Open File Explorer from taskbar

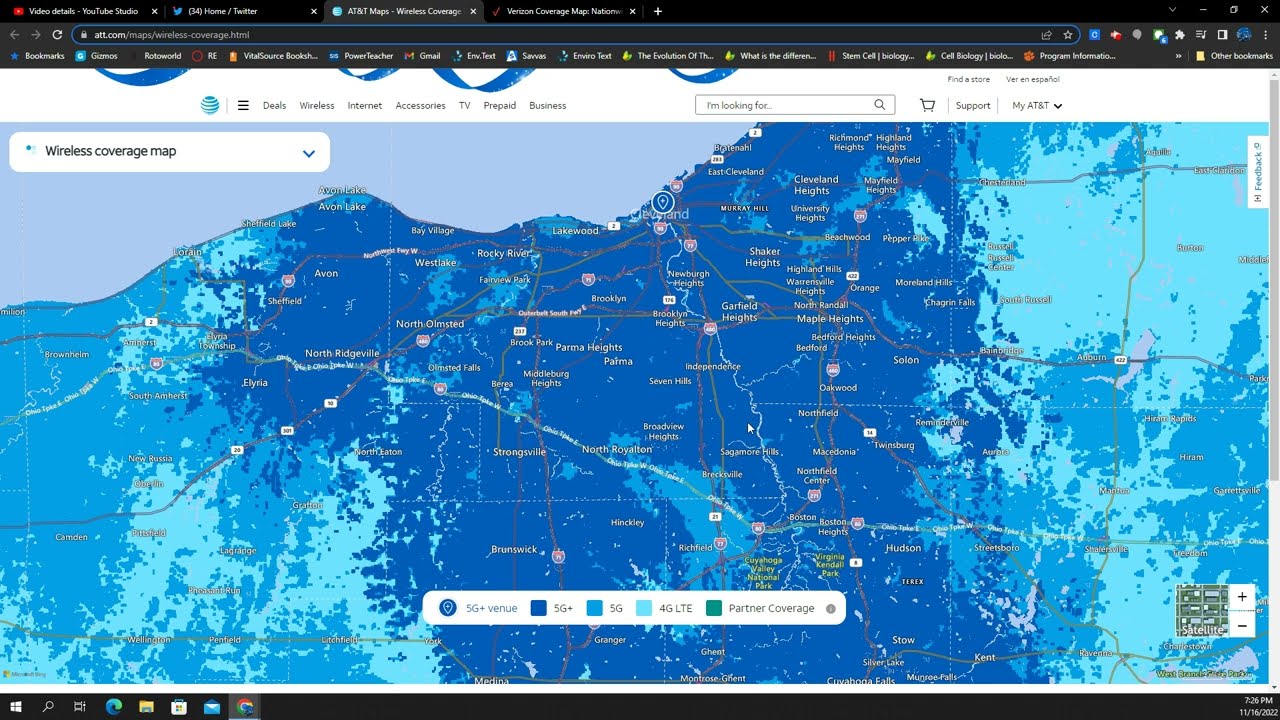(x=146, y=707)
